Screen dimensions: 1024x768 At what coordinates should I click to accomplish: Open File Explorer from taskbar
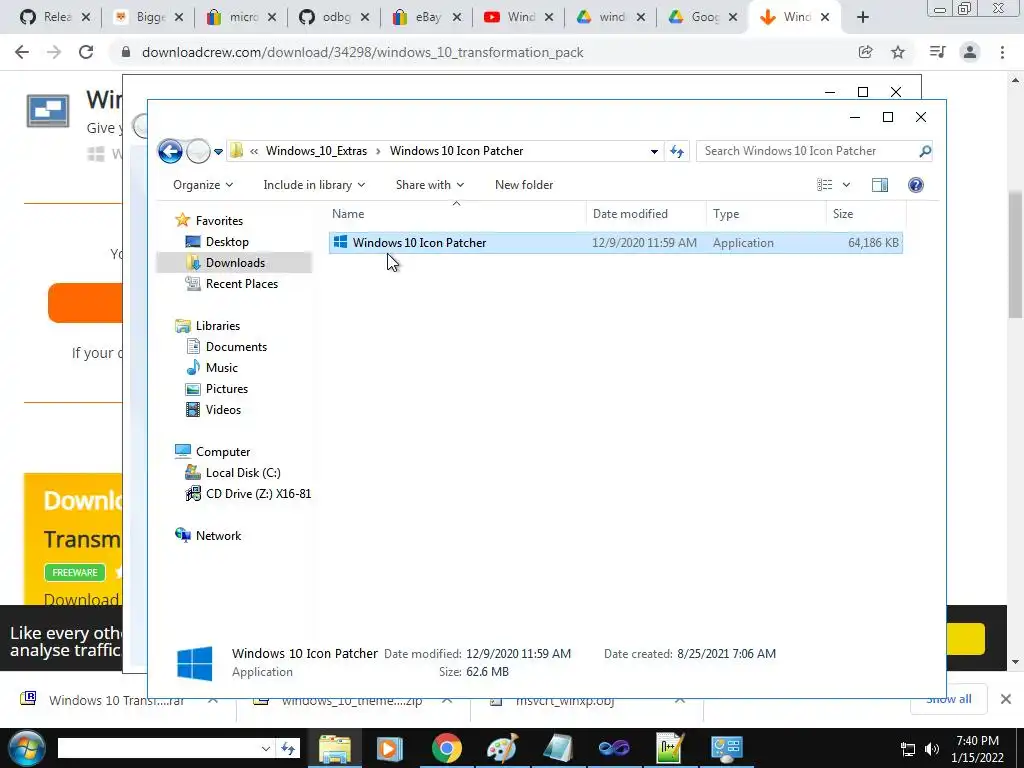[334, 748]
